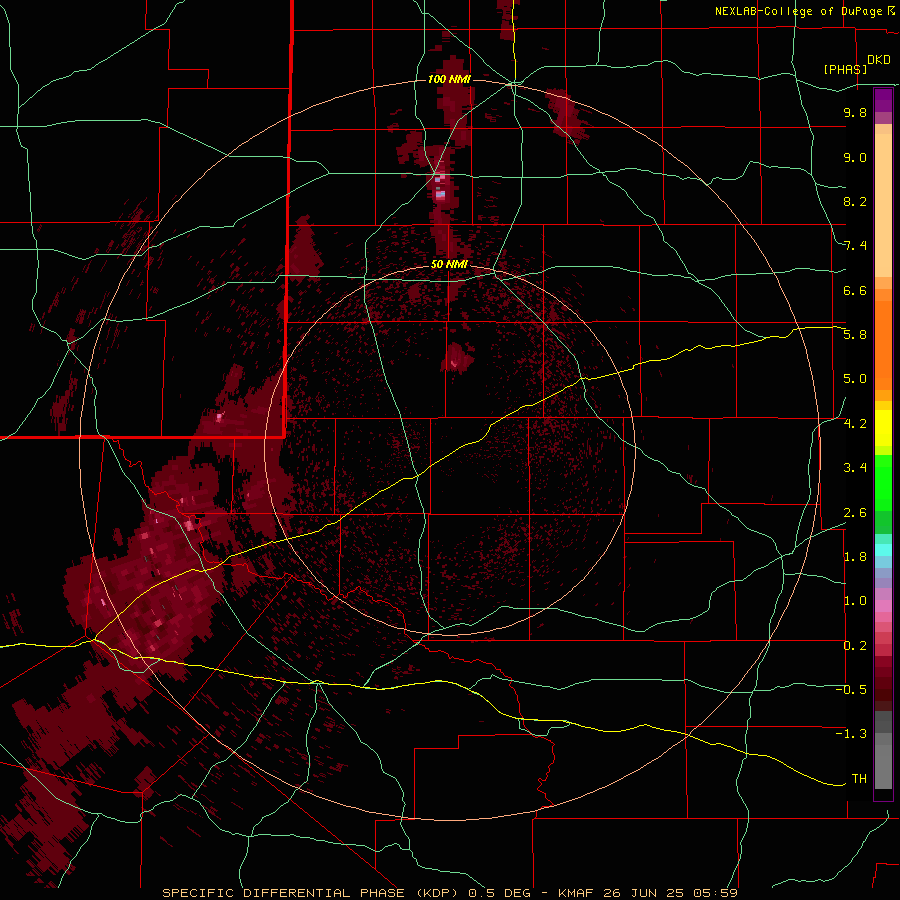
Task: Select the 9.8 legend value
Action: (x=855, y=112)
